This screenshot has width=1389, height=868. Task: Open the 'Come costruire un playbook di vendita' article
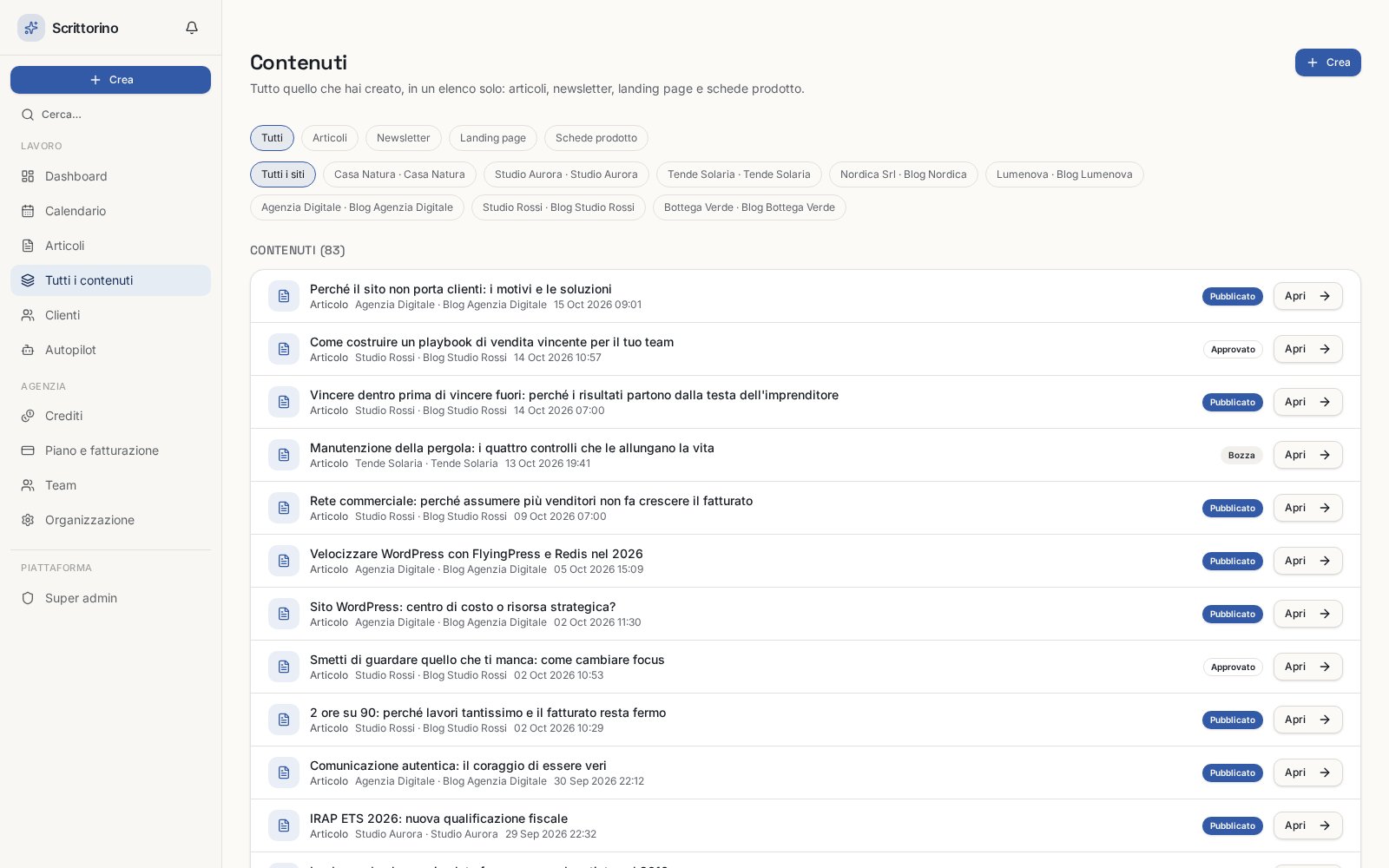[x=1308, y=349]
